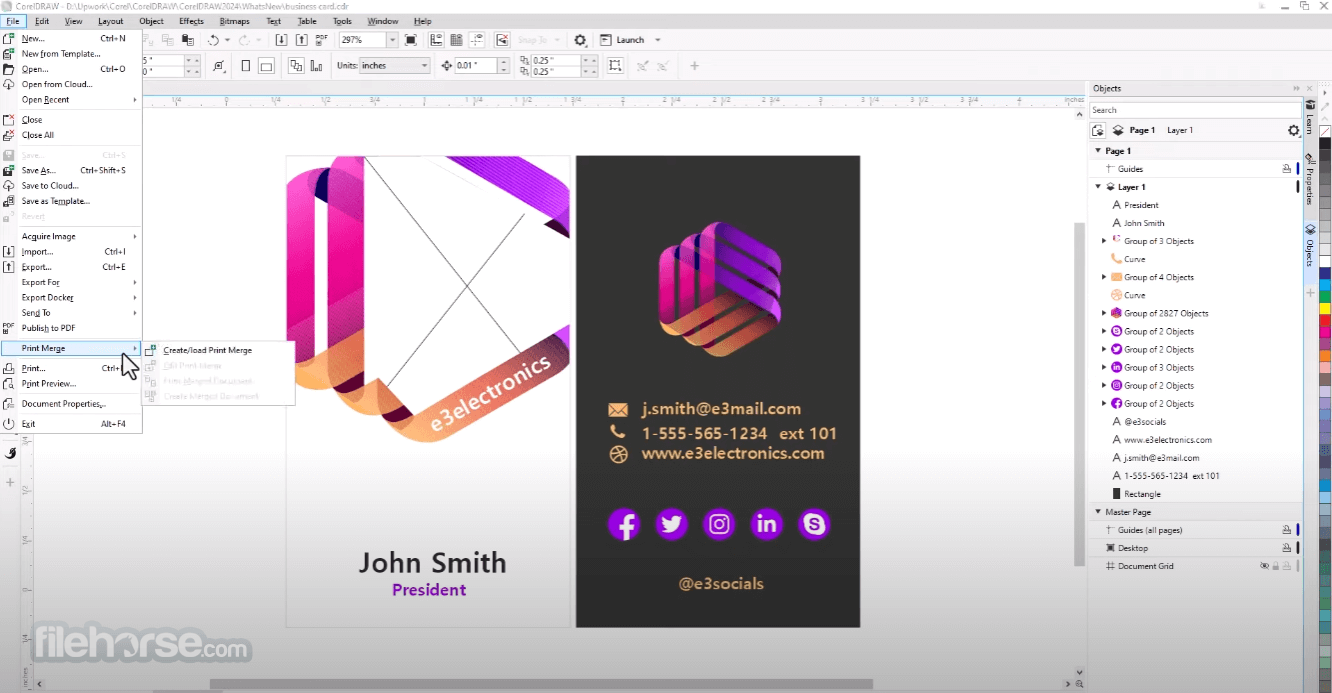Open the Launch dropdown
1332x693 pixels.
[x=657, y=40]
